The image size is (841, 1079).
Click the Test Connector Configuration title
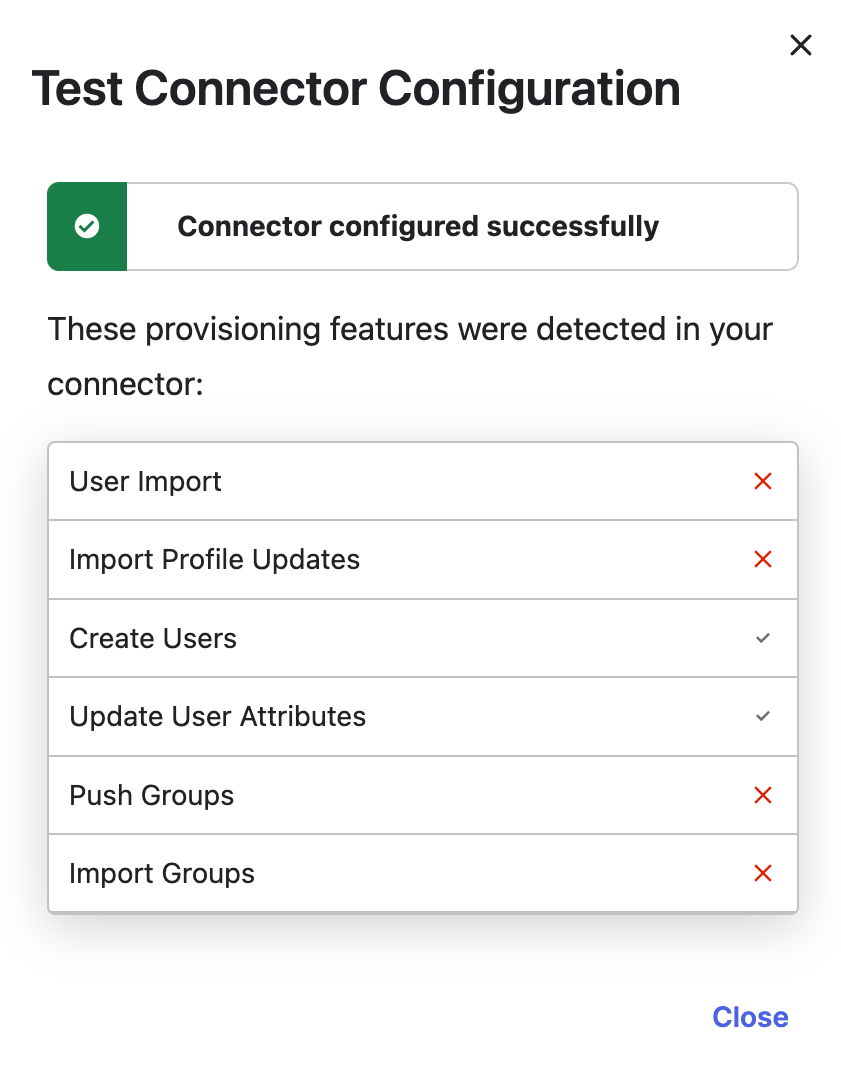pos(356,89)
